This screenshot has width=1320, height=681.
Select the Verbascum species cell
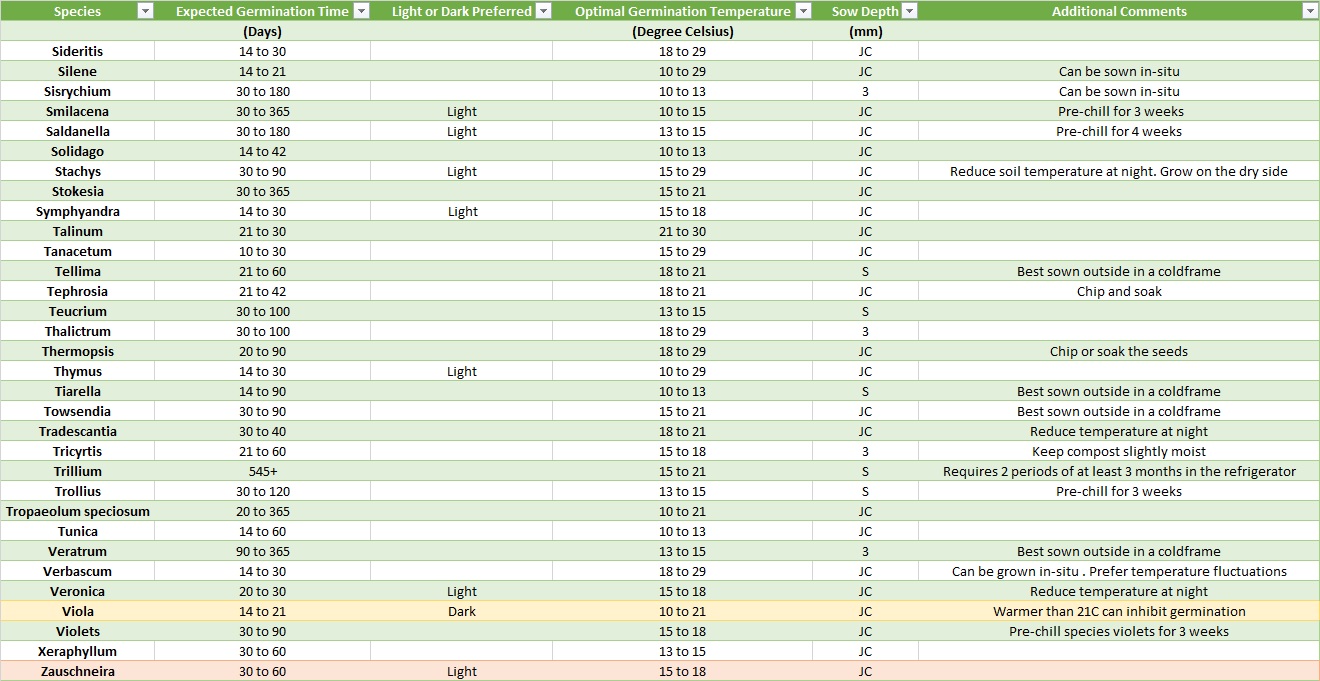pos(77,571)
